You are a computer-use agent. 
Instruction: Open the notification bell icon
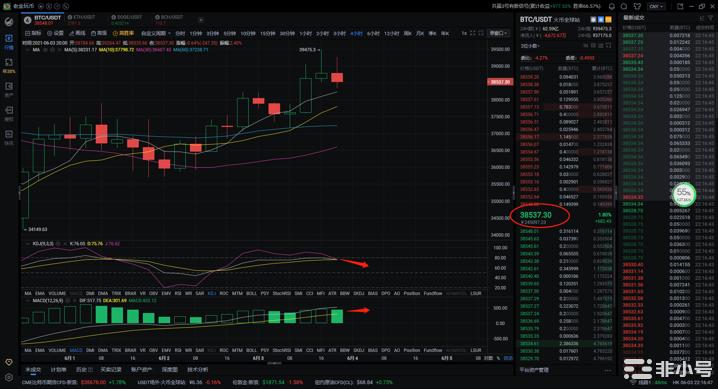click(x=611, y=6)
